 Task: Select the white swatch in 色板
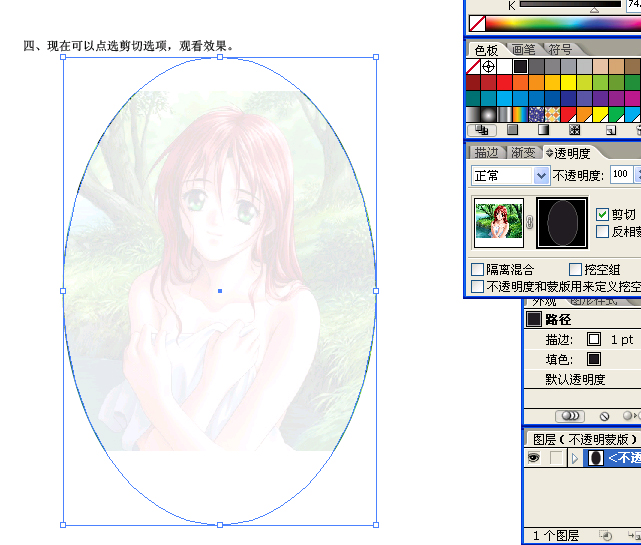[504, 66]
